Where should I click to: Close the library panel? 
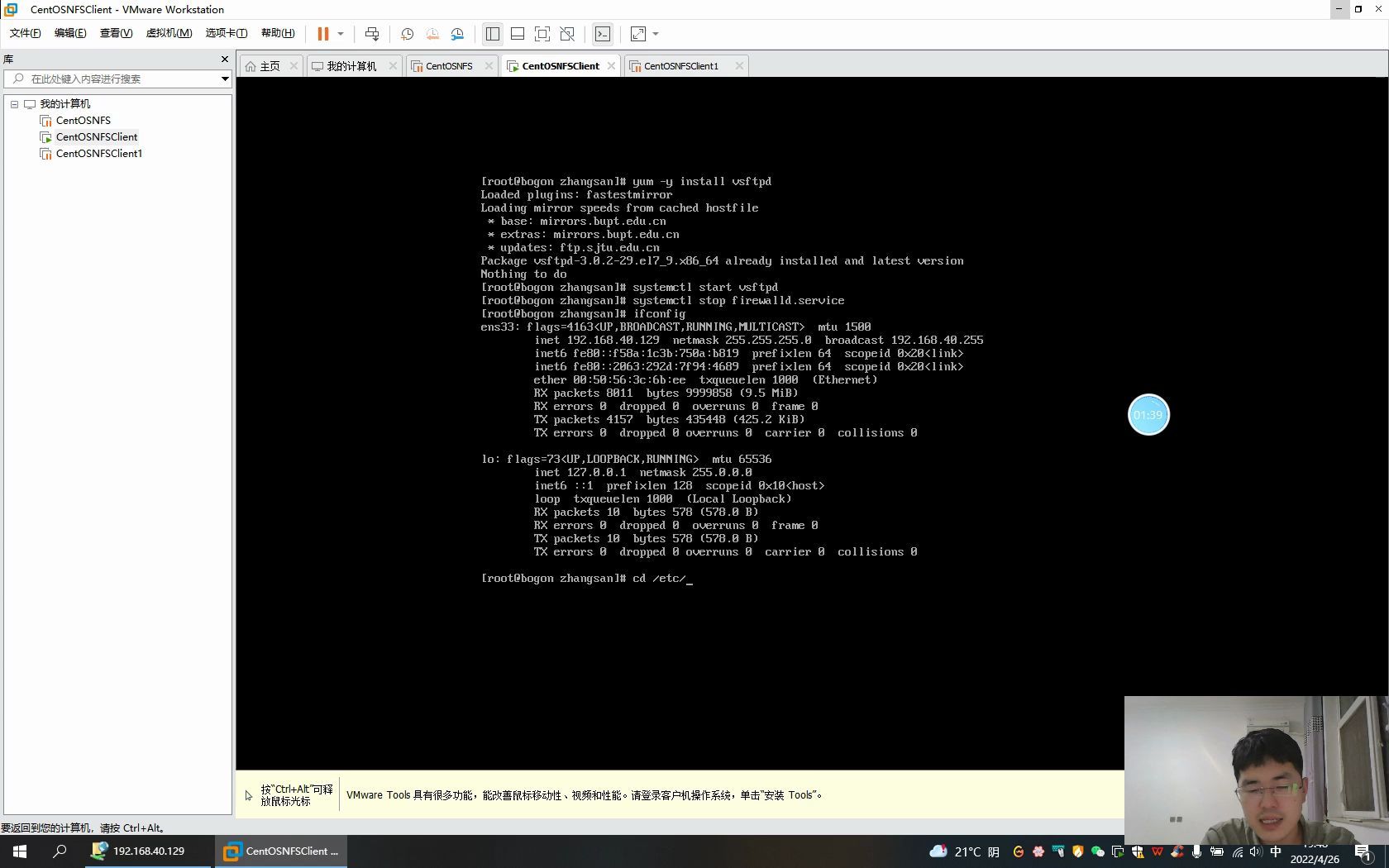tap(224, 59)
